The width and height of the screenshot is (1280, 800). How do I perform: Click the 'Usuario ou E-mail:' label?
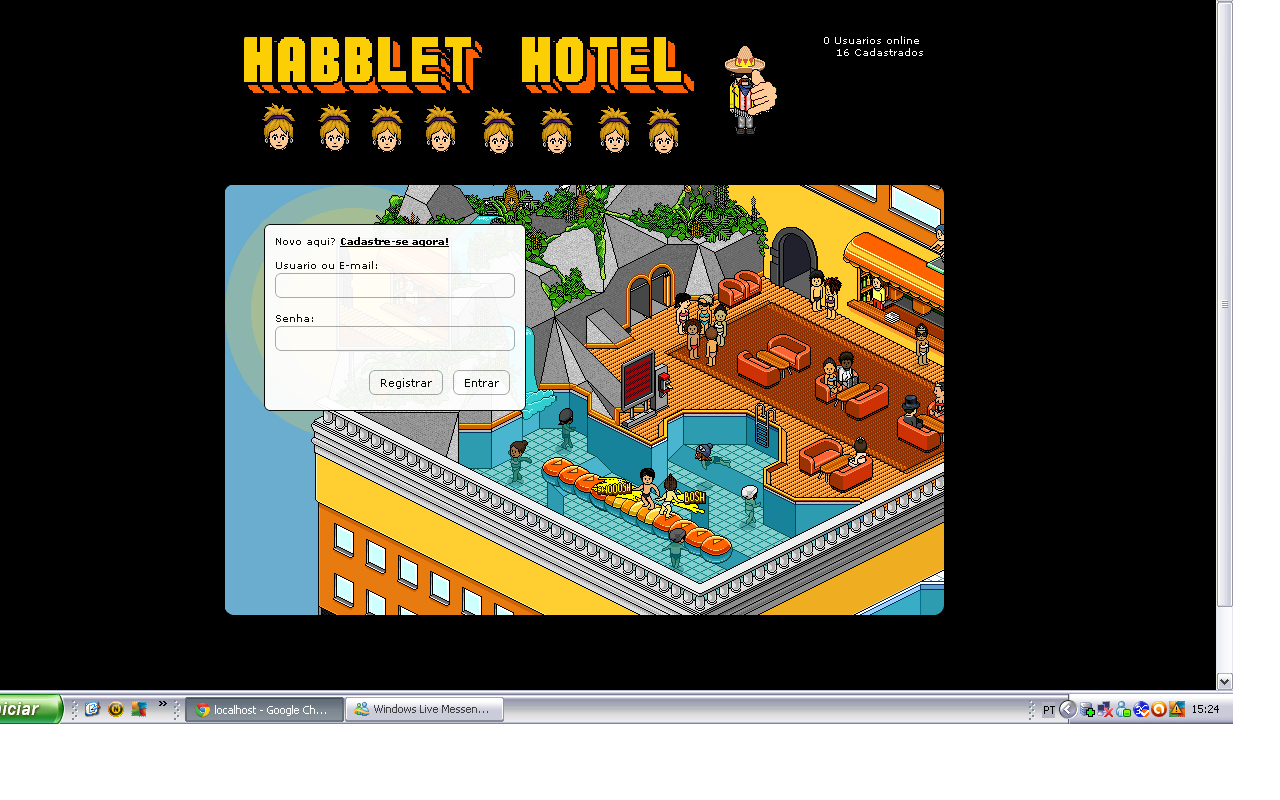click(326, 266)
